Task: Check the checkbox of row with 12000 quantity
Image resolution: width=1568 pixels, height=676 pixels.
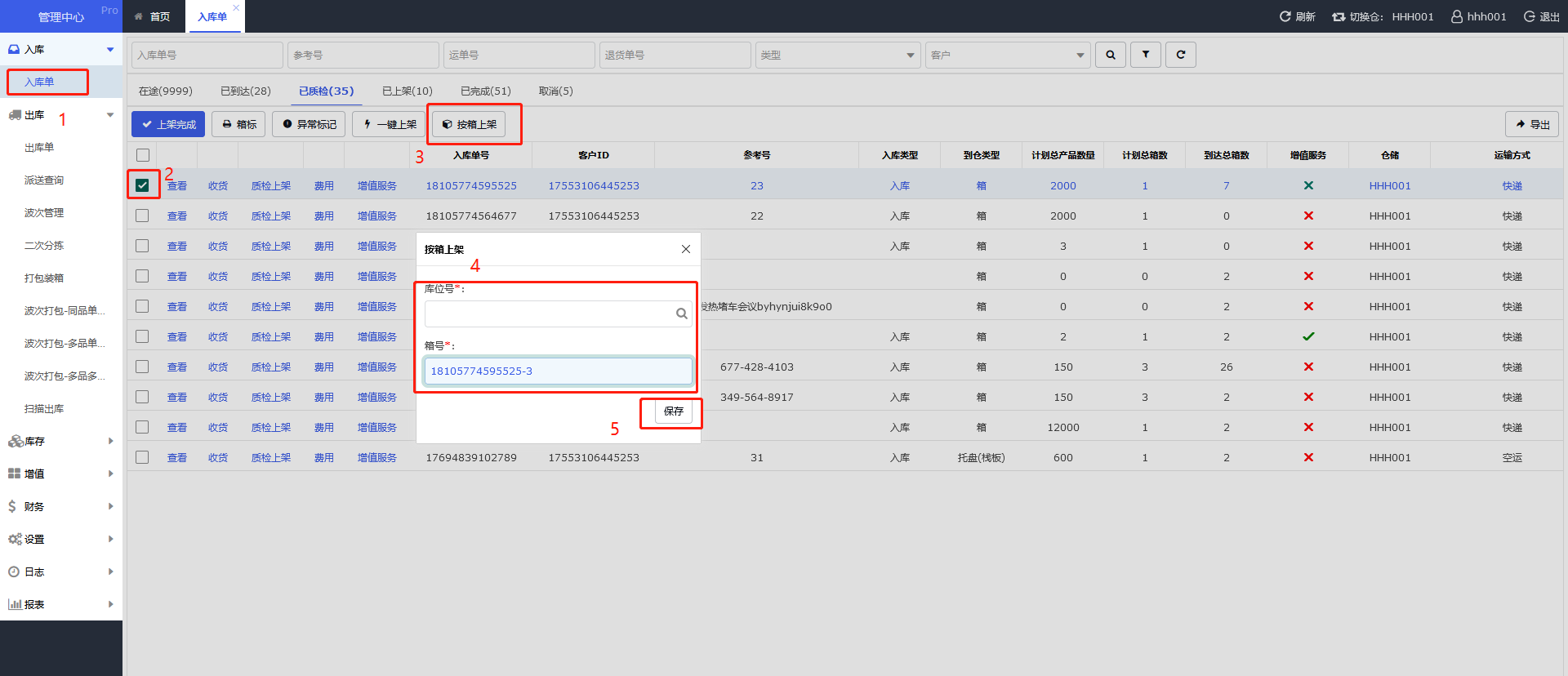Action: (x=142, y=427)
